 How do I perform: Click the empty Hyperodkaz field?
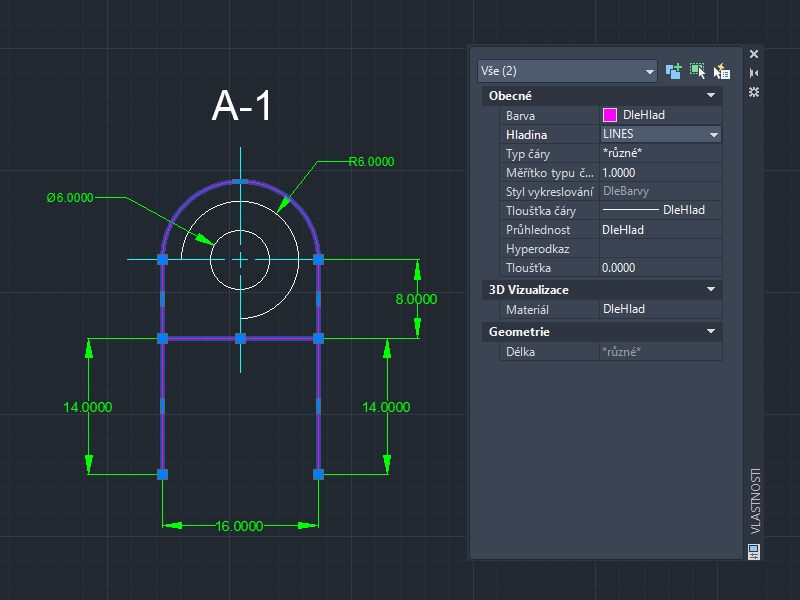pyautogui.click(x=660, y=248)
